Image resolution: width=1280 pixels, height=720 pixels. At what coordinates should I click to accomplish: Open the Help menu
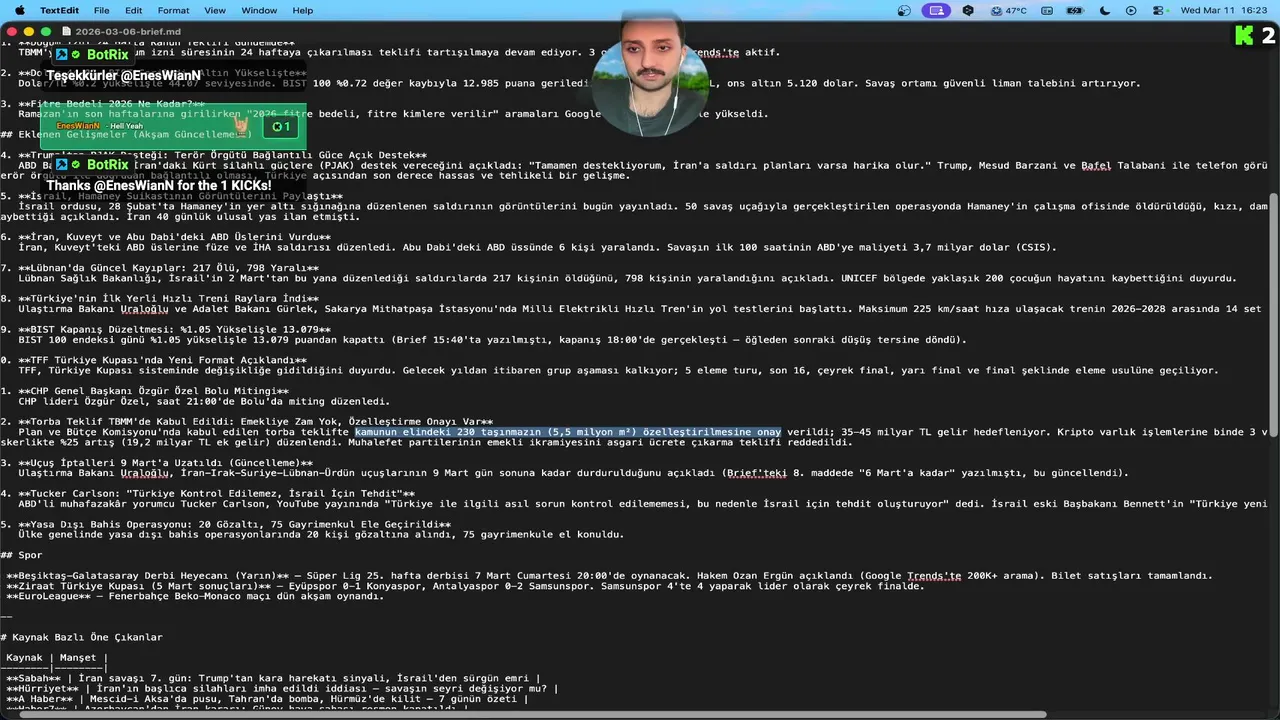pyautogui.click(x=303, y=10)
